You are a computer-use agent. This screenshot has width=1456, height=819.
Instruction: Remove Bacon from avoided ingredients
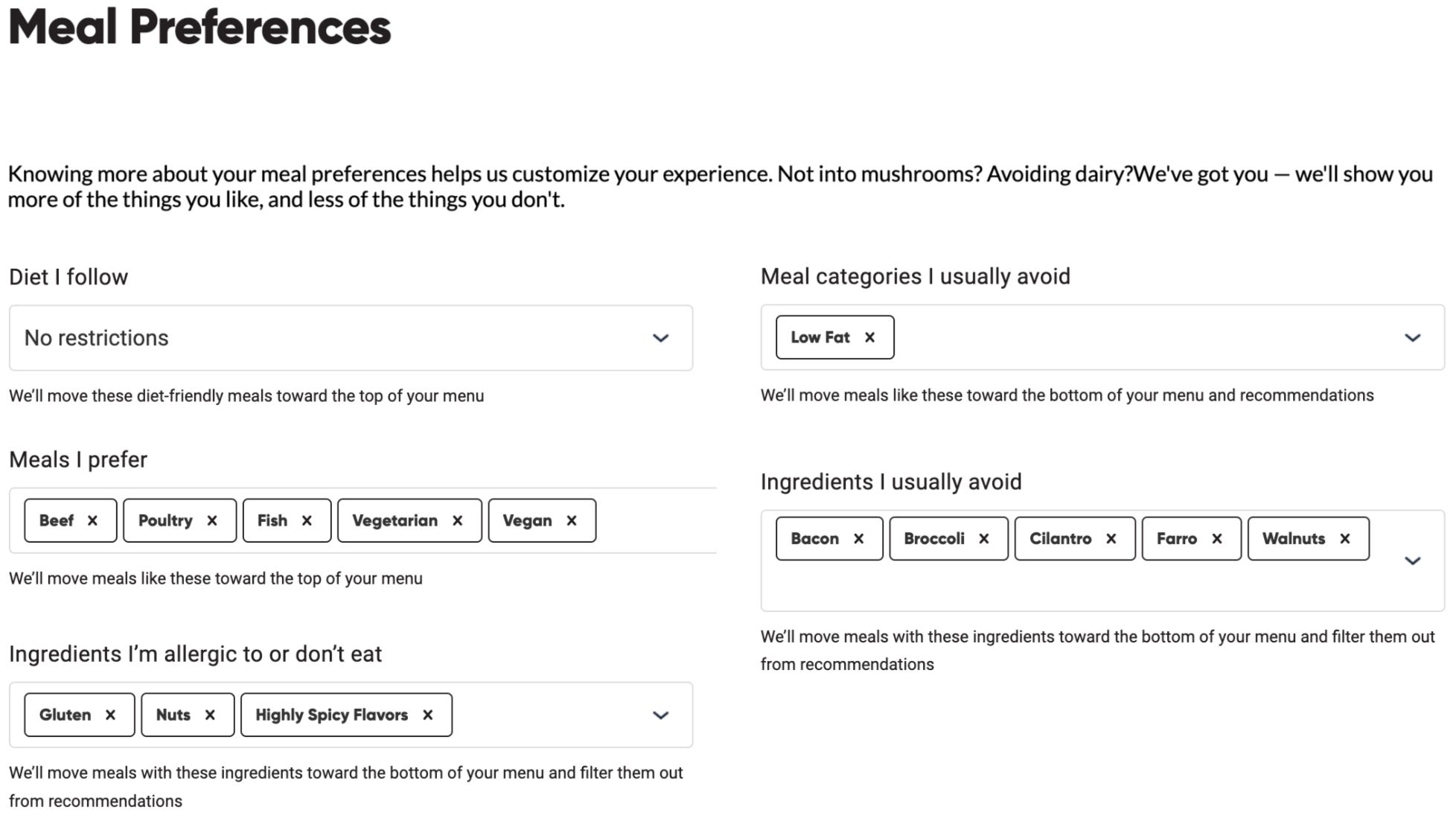click(859, 538)
